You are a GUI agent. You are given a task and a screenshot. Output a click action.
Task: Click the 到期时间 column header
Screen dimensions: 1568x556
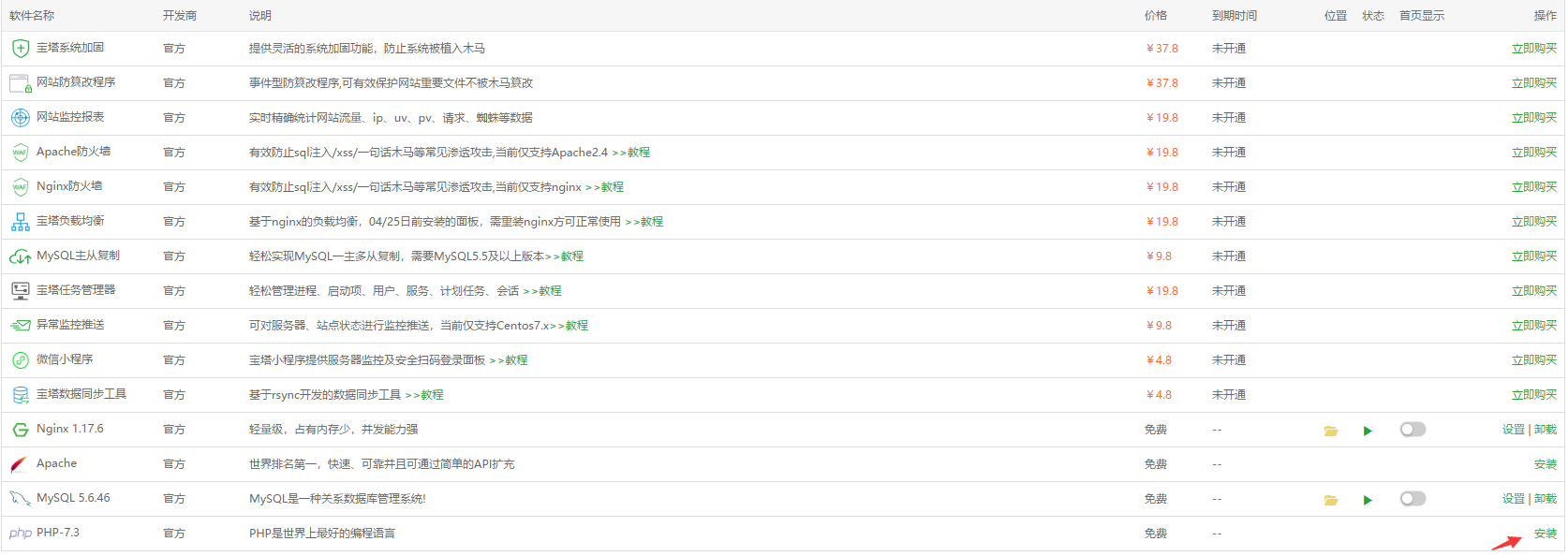pos(1235,16)
